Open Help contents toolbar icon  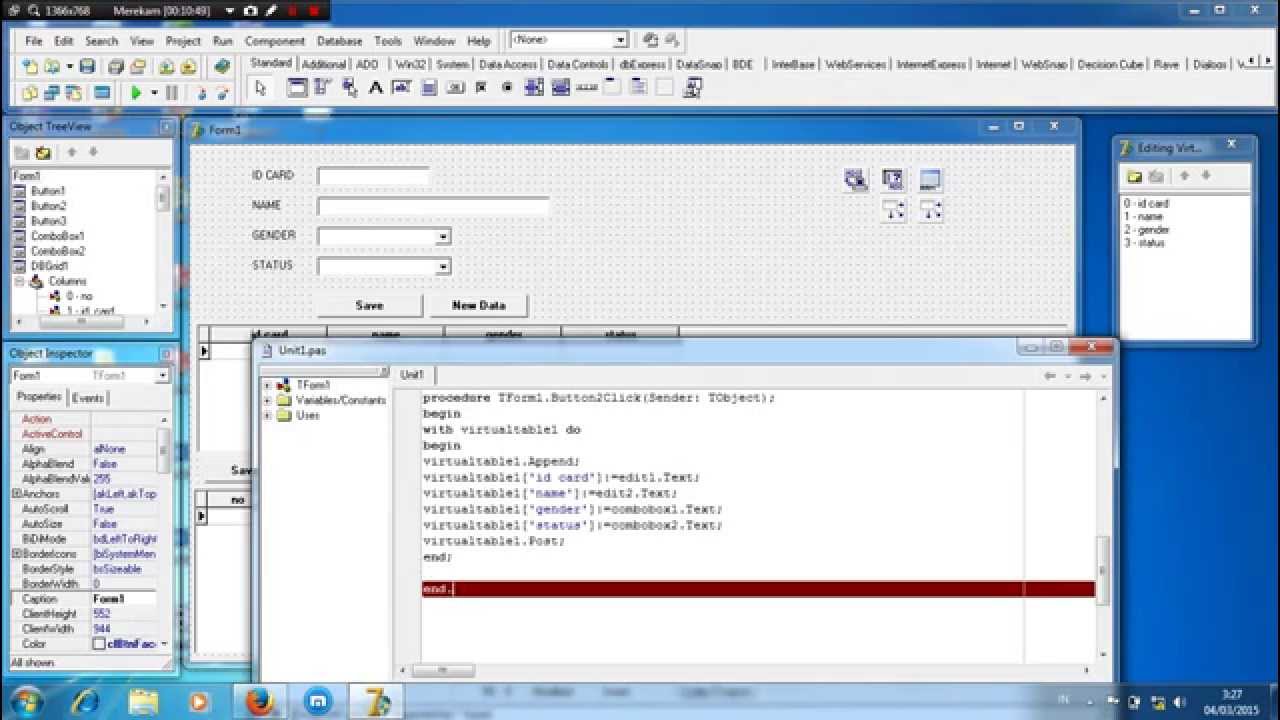pos(222,66)
